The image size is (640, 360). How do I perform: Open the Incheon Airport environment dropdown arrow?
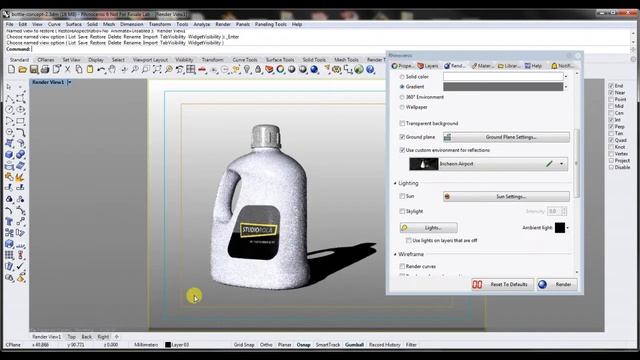(562, 164)
